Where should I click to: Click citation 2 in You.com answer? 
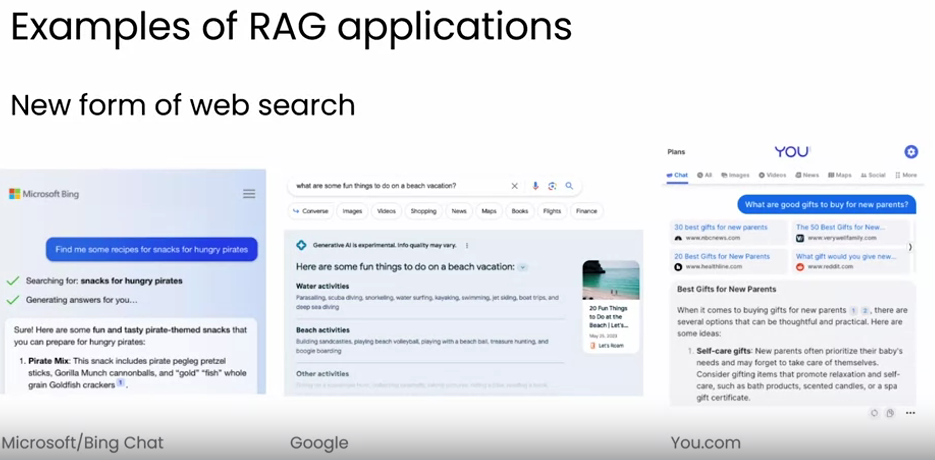pos(865,310)
